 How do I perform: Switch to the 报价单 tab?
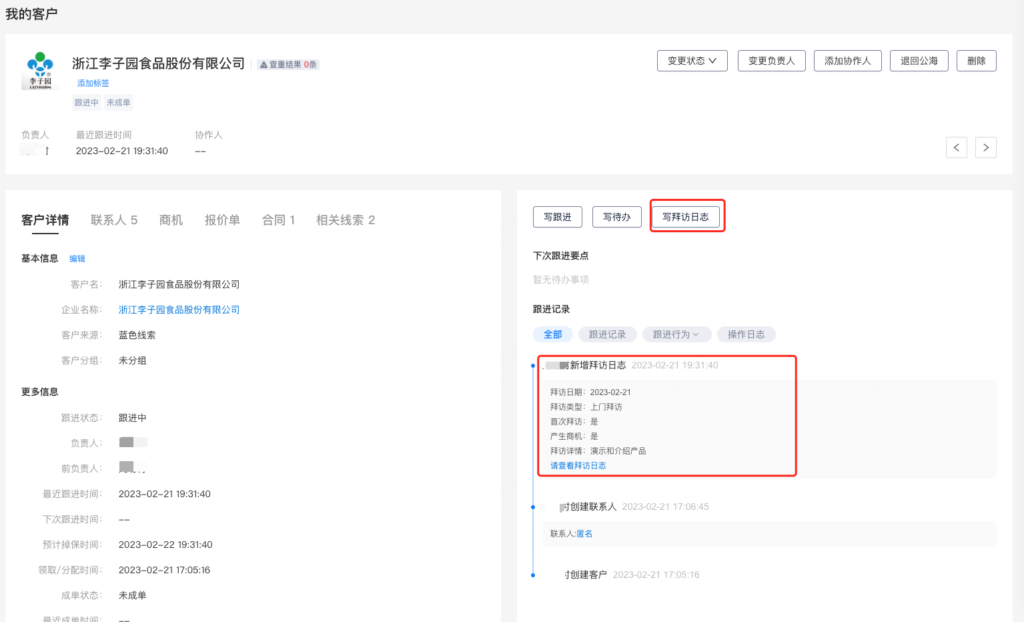click(x=222, y=220)
